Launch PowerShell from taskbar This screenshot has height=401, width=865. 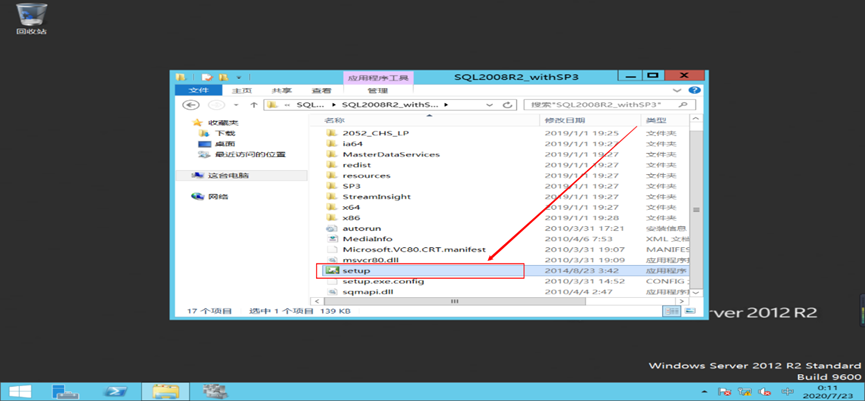[x=114, y=392]
